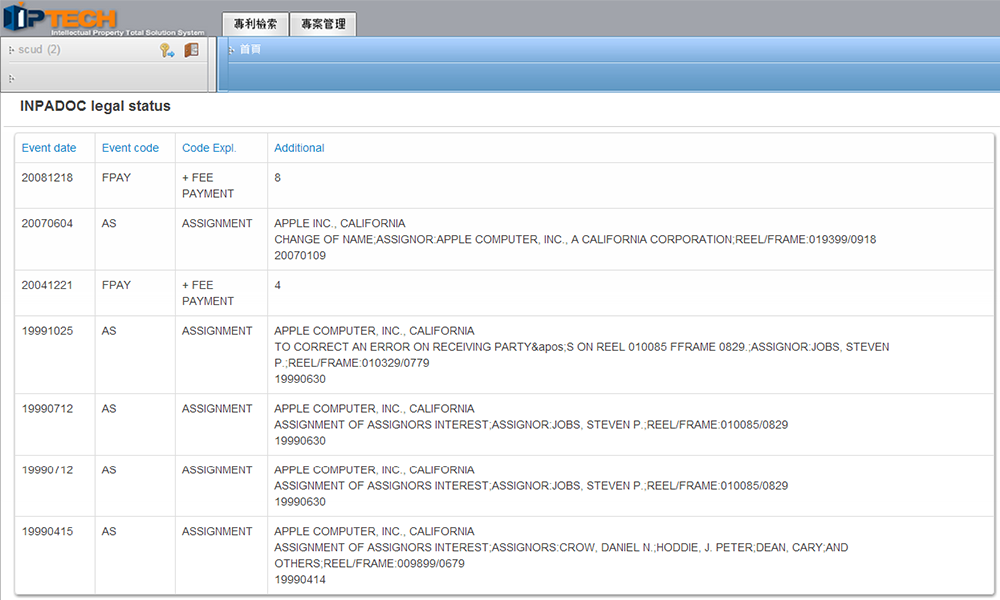The width and height of the screenshot is (1000, 600).
Task: Click the Event code column header
Action: (x=130, y=148)
